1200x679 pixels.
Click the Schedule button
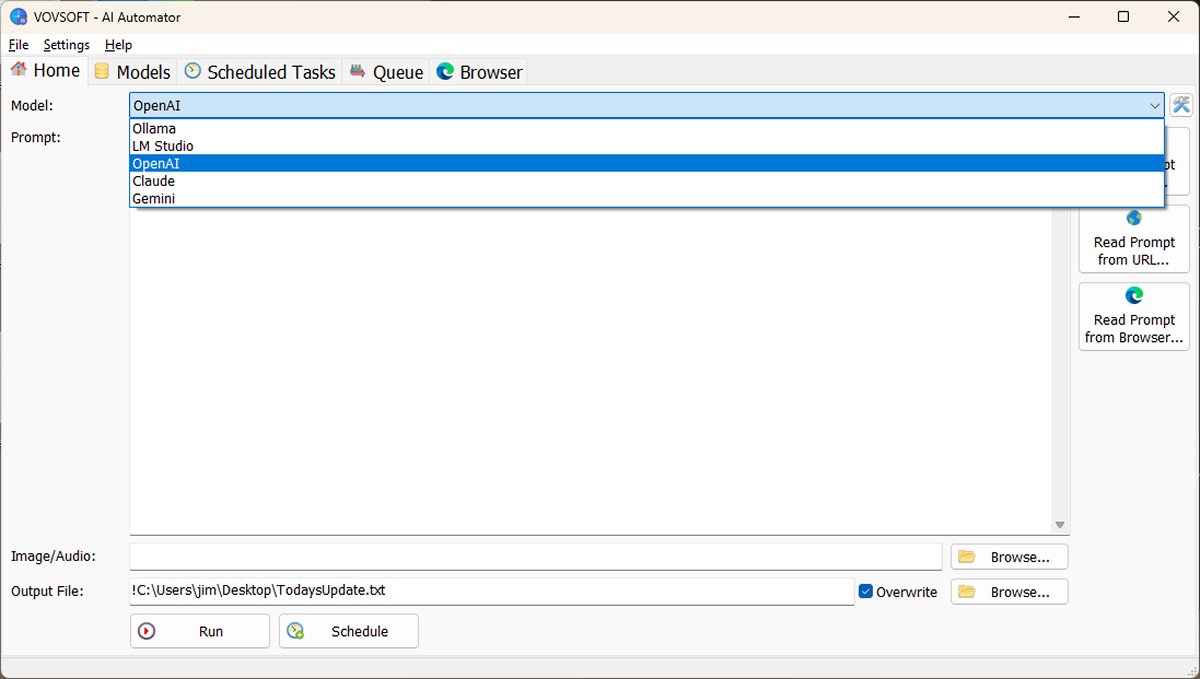[349, 631]
